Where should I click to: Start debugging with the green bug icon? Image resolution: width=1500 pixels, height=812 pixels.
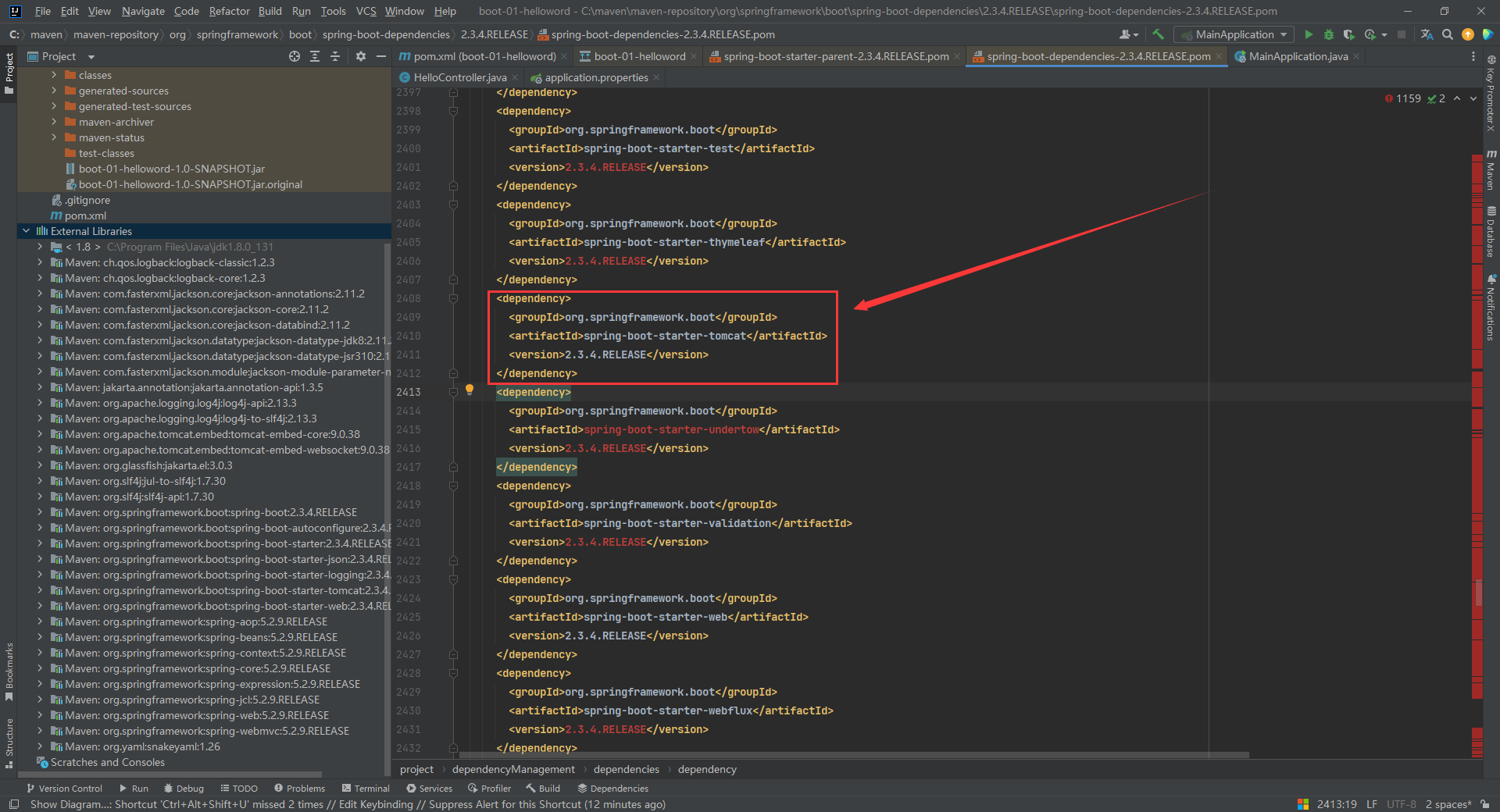(1328, 34)
